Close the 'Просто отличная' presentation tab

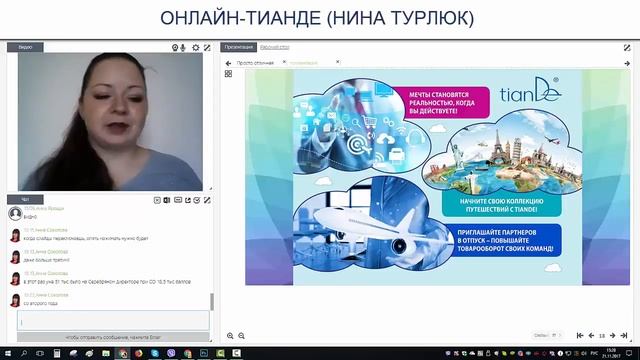pyautogui.click(x=284, y=62)
